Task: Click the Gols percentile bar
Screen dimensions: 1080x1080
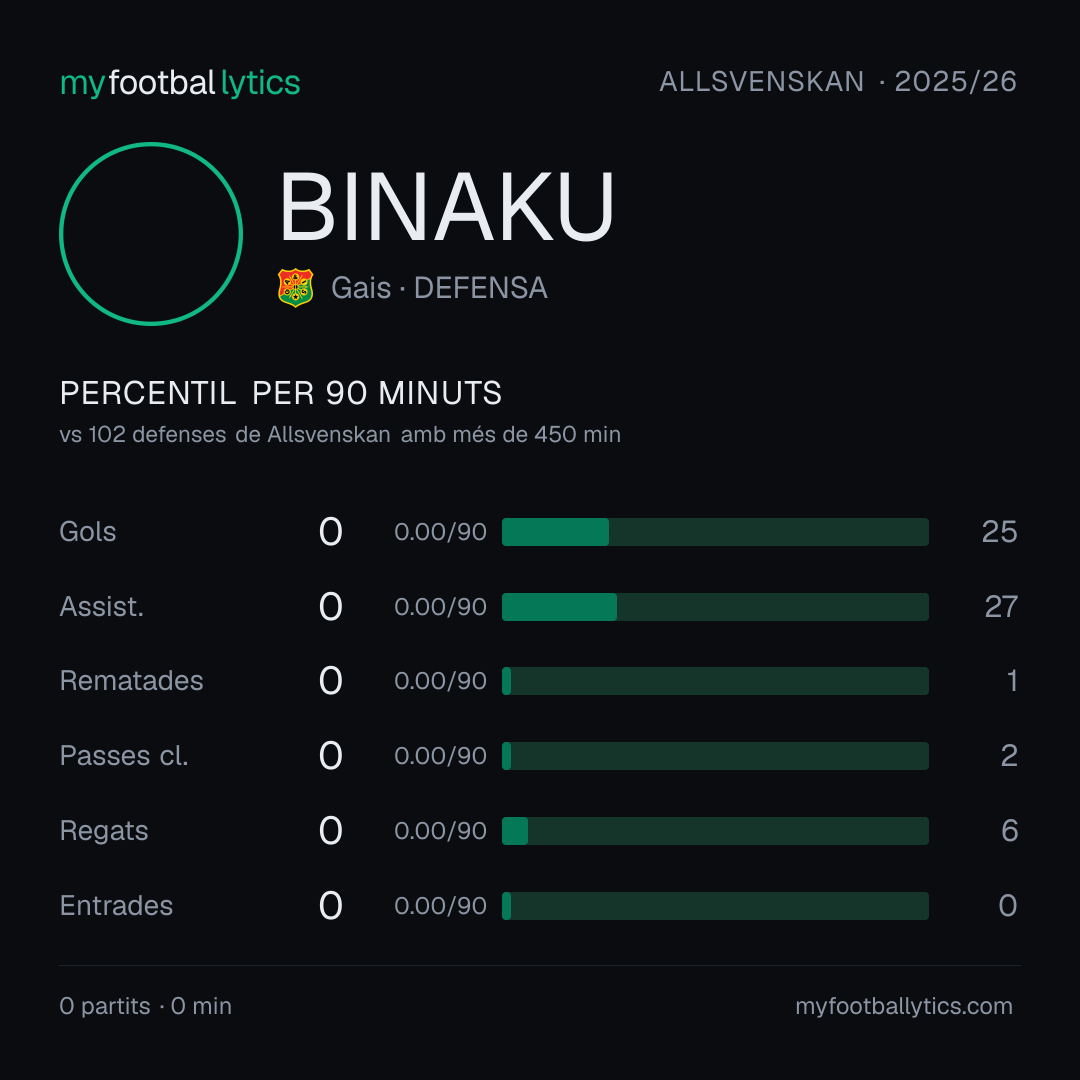Action: pos(715,532)
